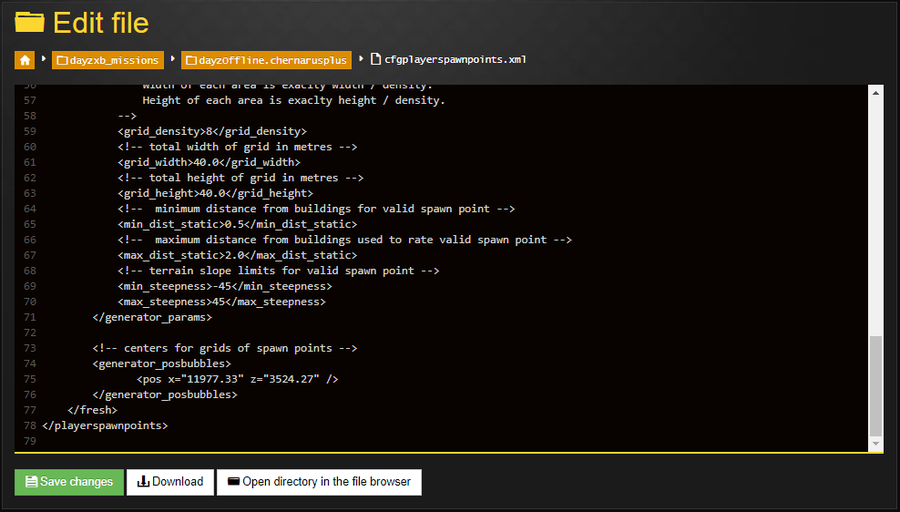This screenshot has height=512, width=900.
Task: Click the large folder icon beside Edit file
Action: point(30,22)
